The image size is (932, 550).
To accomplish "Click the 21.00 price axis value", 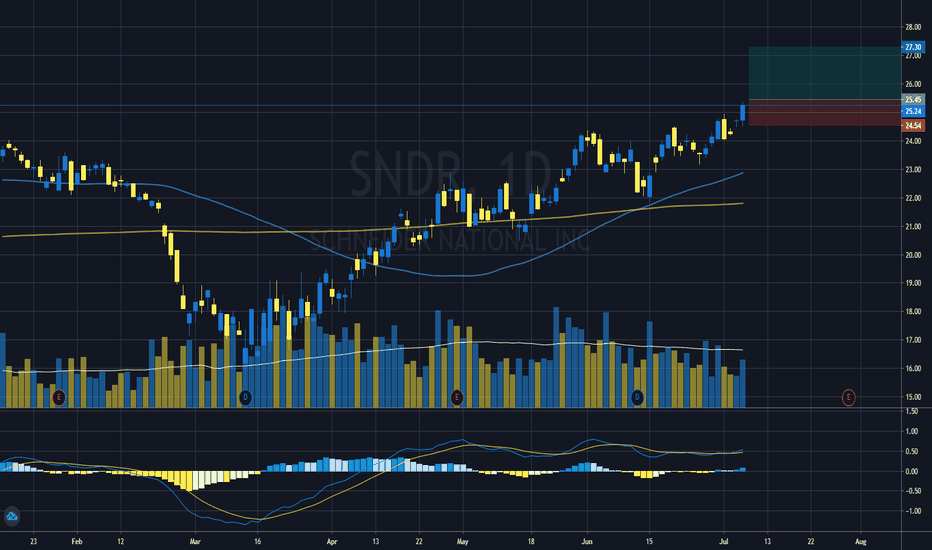I will tap(913, 227).
